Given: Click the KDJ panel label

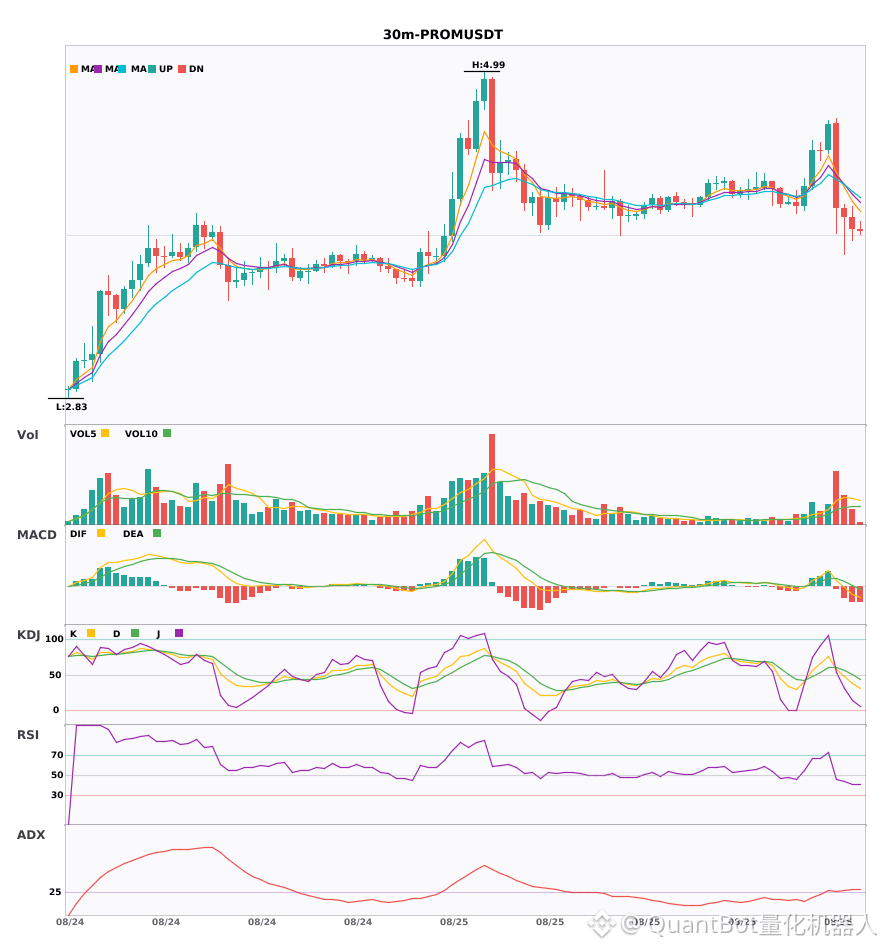Looking at the screenshot, I should click(28, 634).
